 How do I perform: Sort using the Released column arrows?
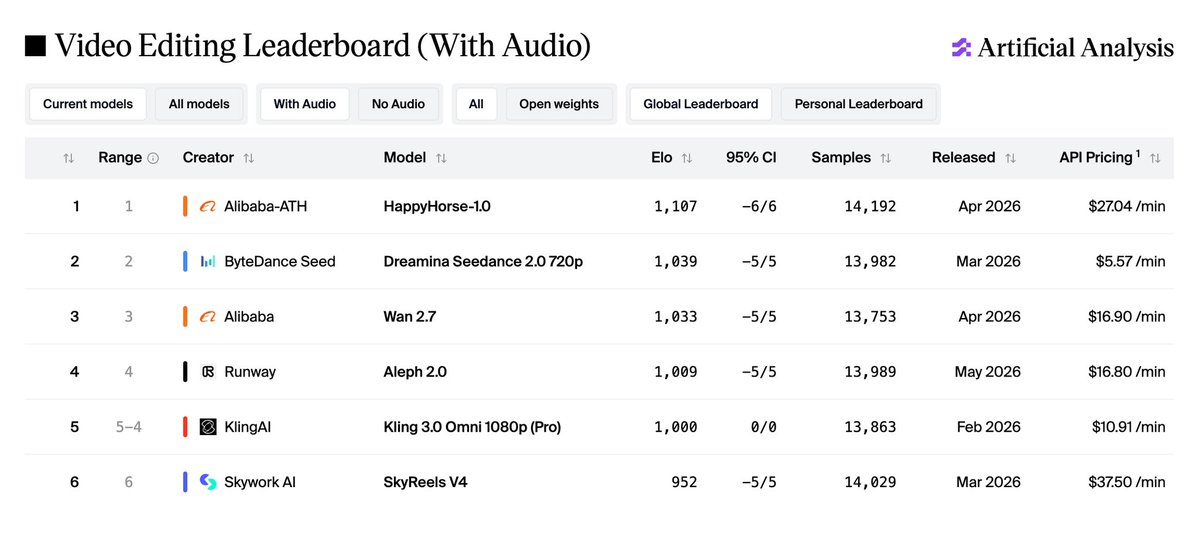(1010, 158)
